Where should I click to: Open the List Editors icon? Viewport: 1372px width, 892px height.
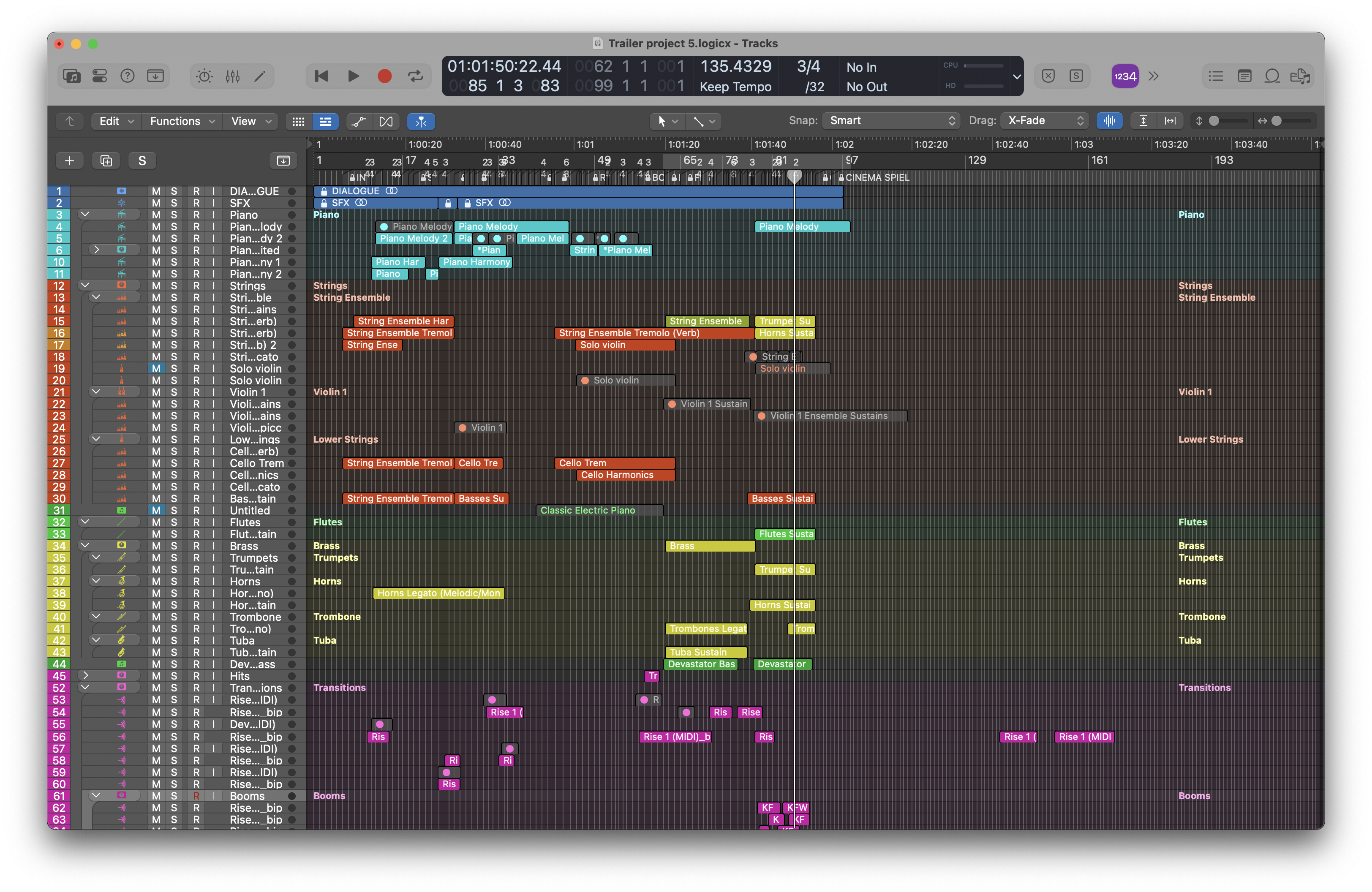(x=1217, y=76)
